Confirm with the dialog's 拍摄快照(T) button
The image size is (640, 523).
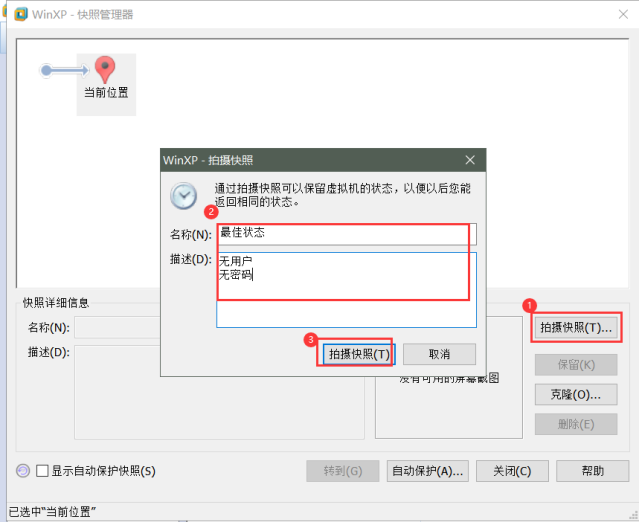[359, 354]
